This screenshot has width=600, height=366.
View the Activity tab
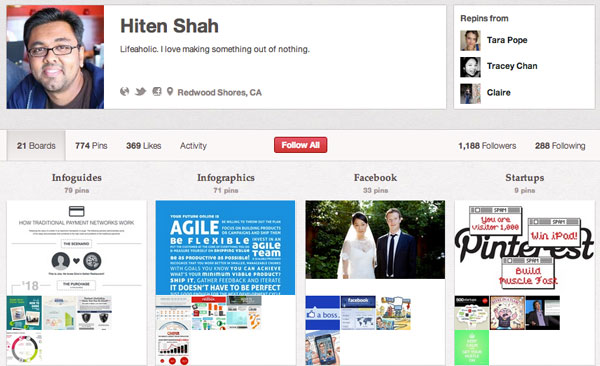193,145
